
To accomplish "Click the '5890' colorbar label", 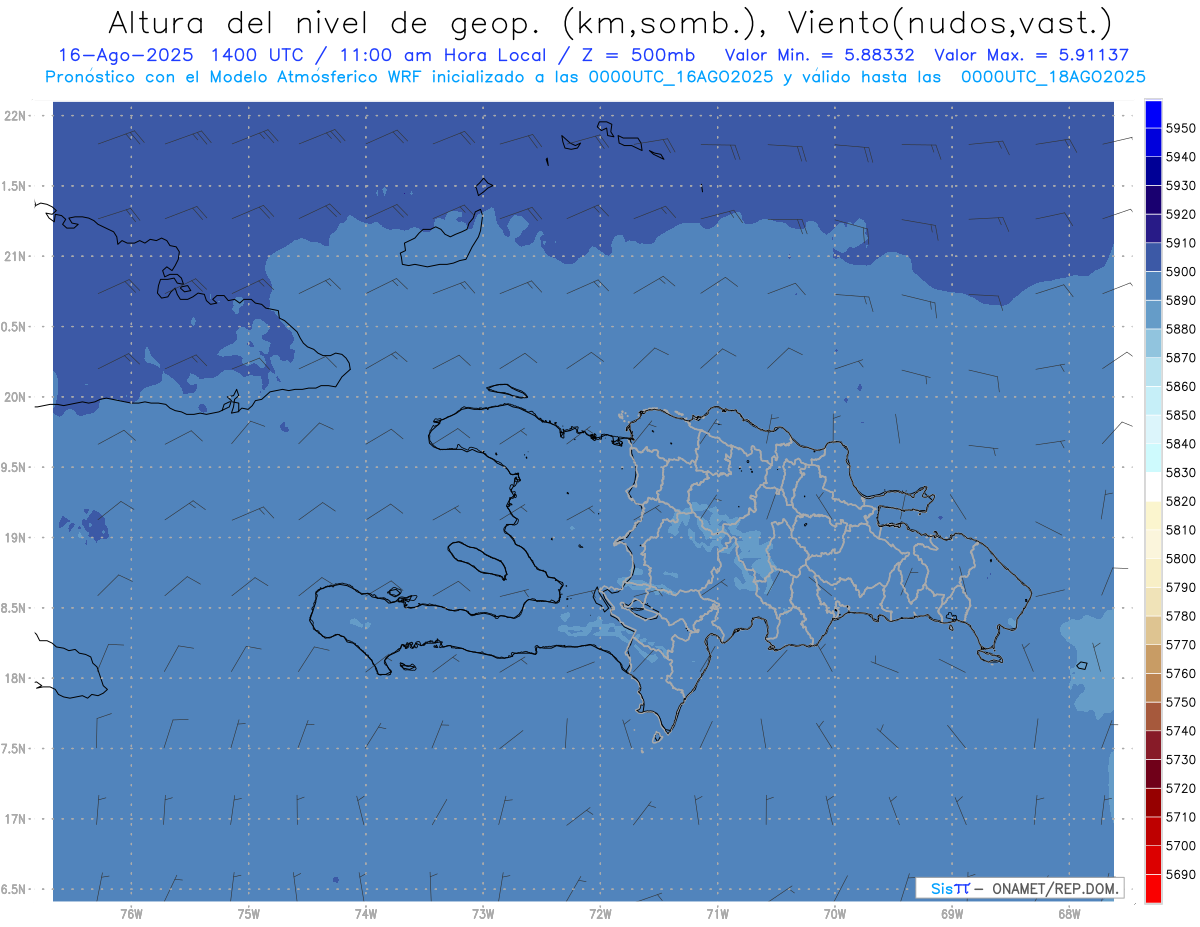I will pyautogui.click(x=1180, y=301).
